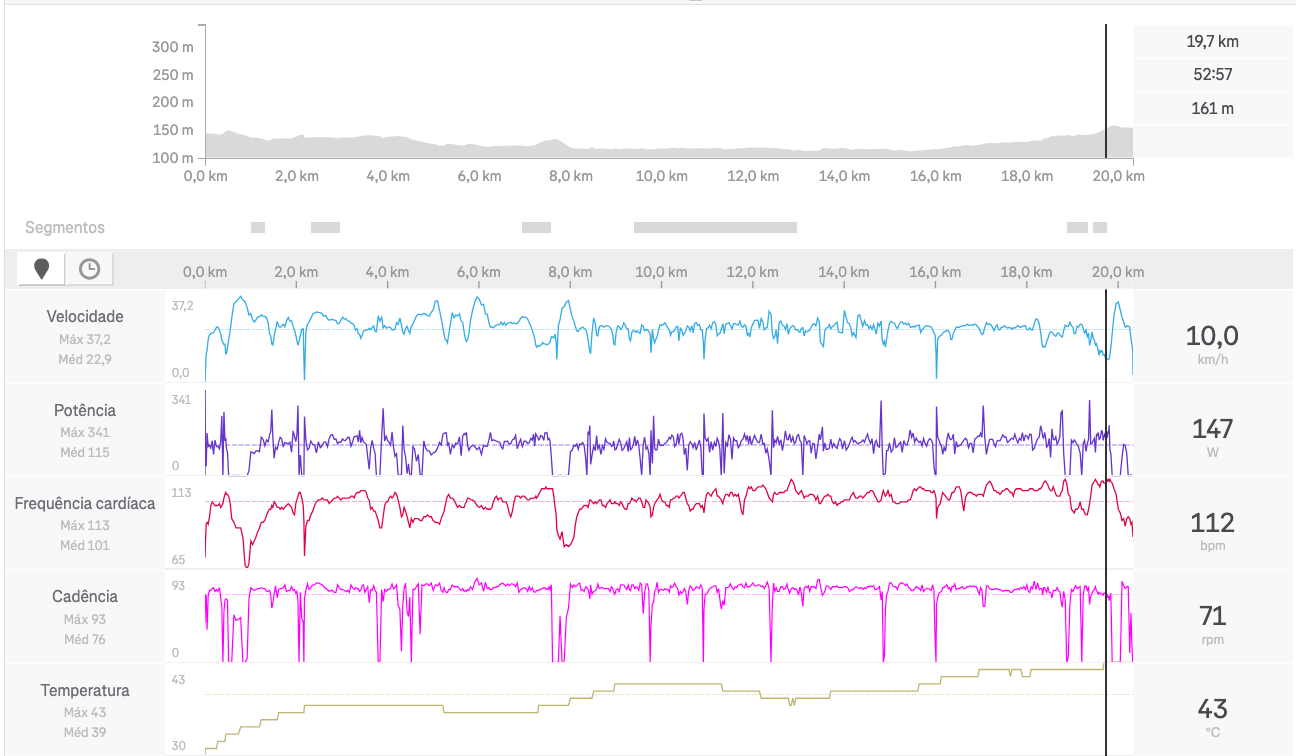Click "Méd 22,9" under Velocidade
The height and width of the screenshot is (756, 1296).
point(85,359)
